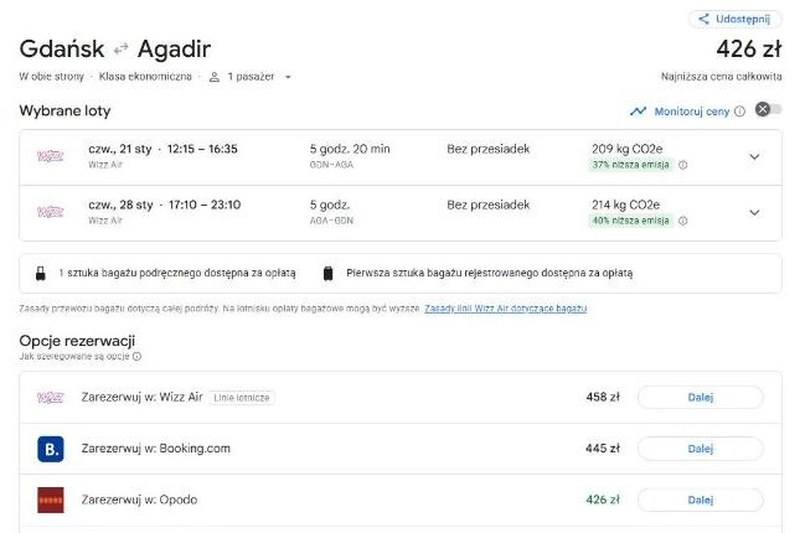Image resolution: width=800 pixels, height=533 pixels.
Task: Click Najniższa cena całkowita label
Action: coord(721,77)
